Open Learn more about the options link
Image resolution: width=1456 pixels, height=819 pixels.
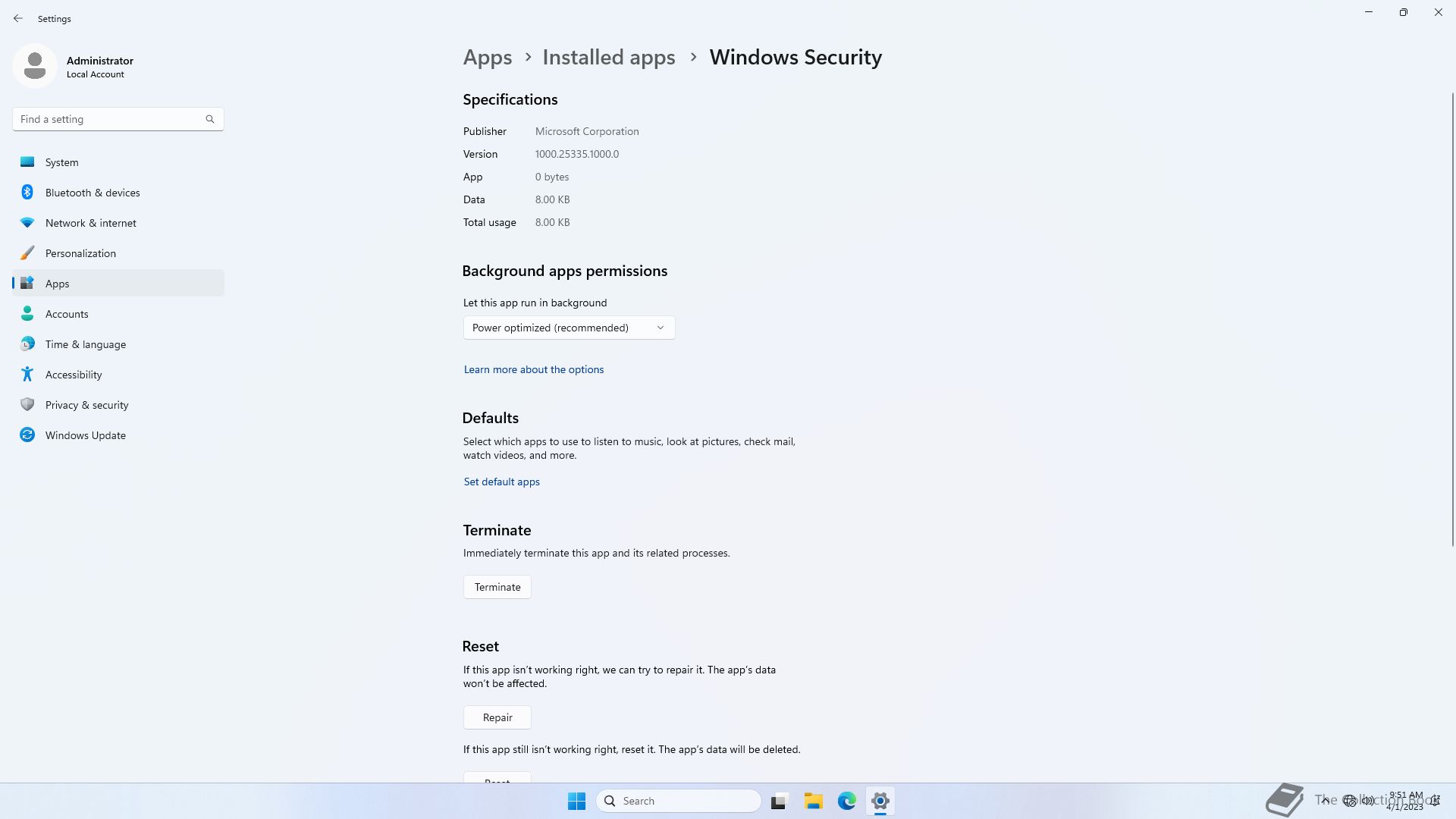point(534,369)
